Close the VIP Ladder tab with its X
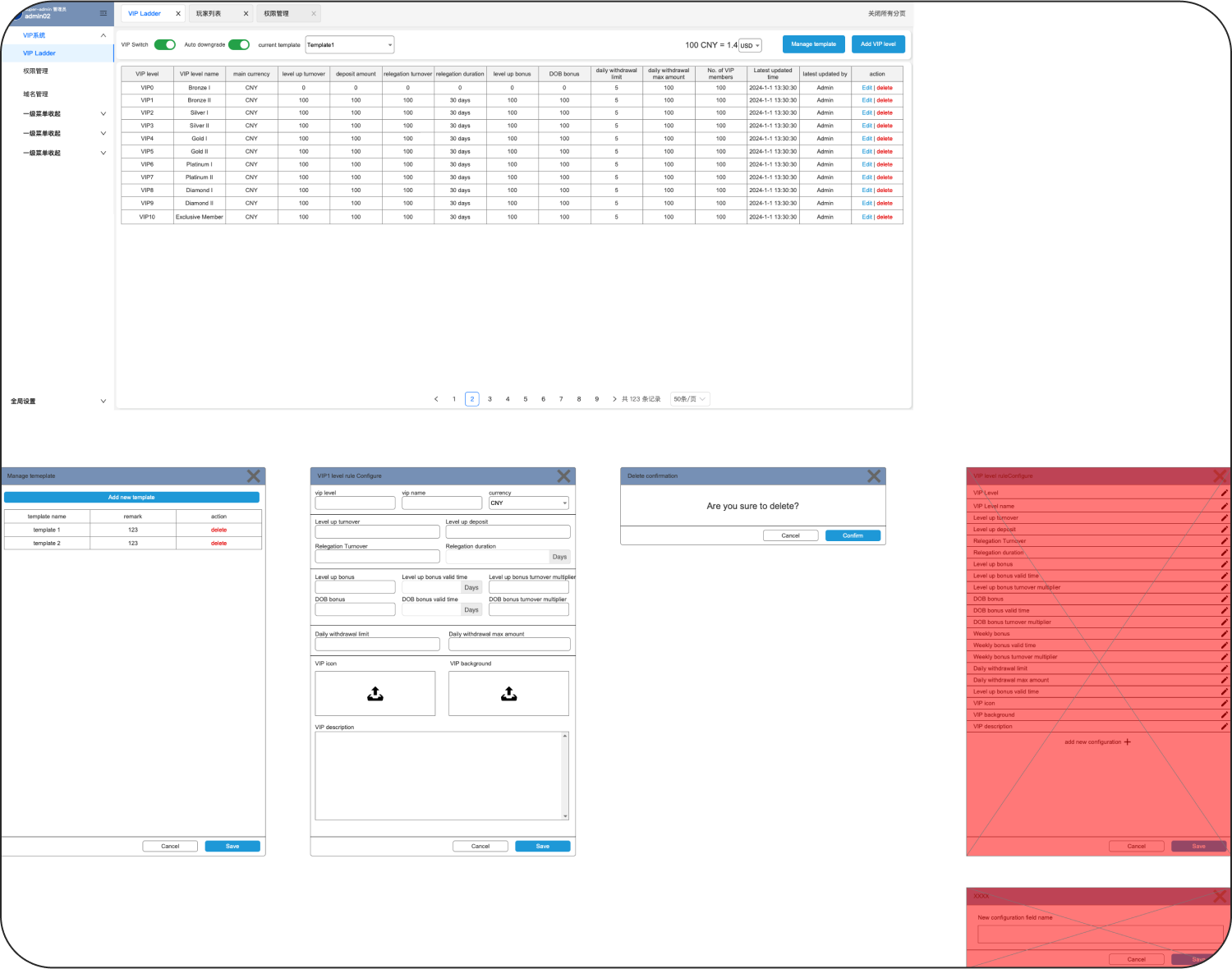Screen dimensions: 1232x969 178,14
